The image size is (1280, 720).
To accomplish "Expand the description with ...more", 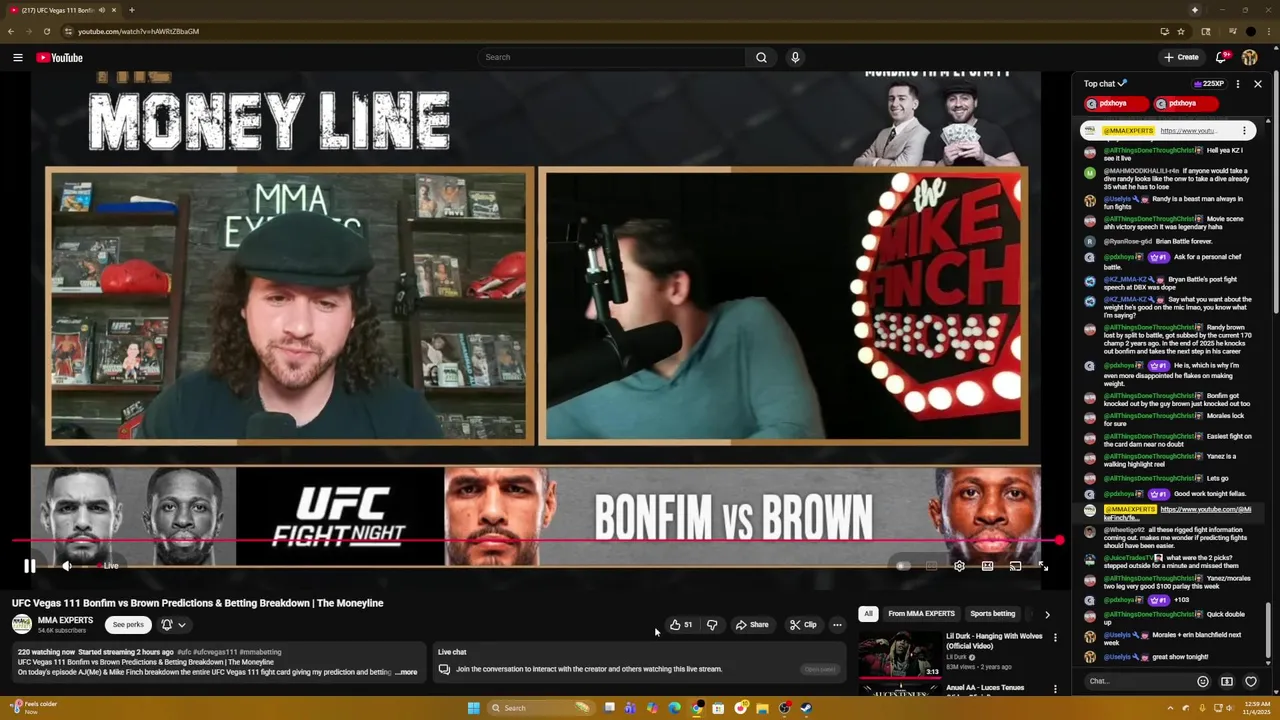I will point(406,672).
